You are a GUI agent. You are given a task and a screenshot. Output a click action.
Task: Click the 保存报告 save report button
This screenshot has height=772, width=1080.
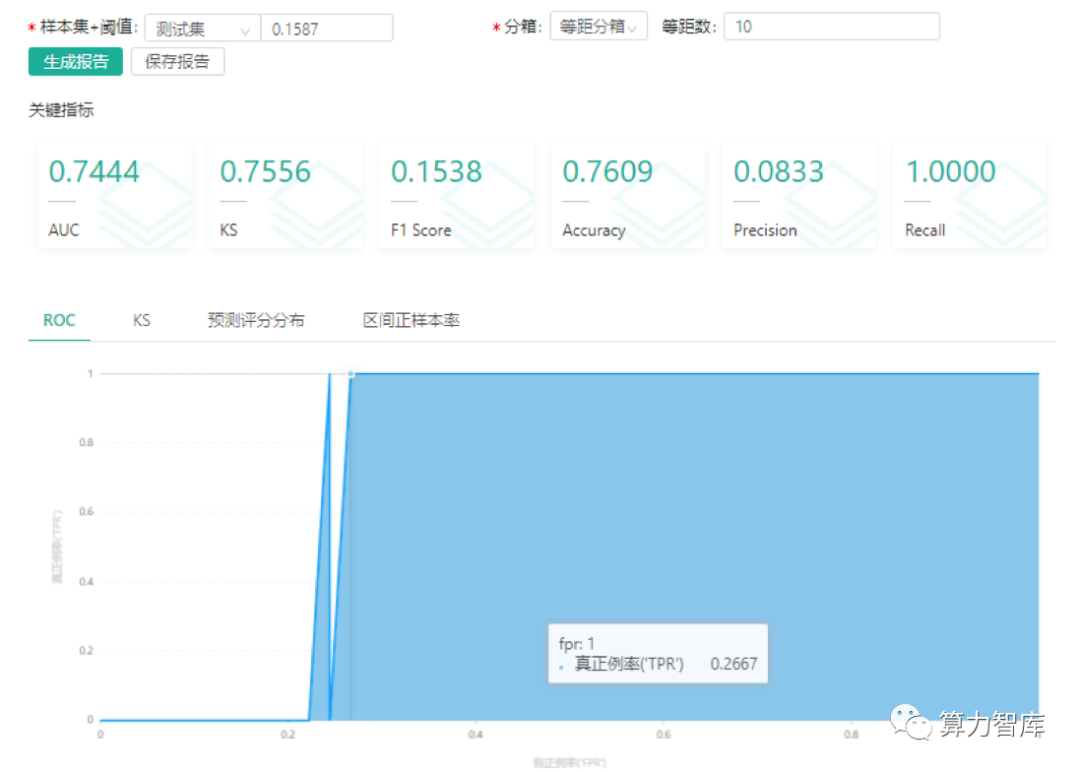coord(177,61)
